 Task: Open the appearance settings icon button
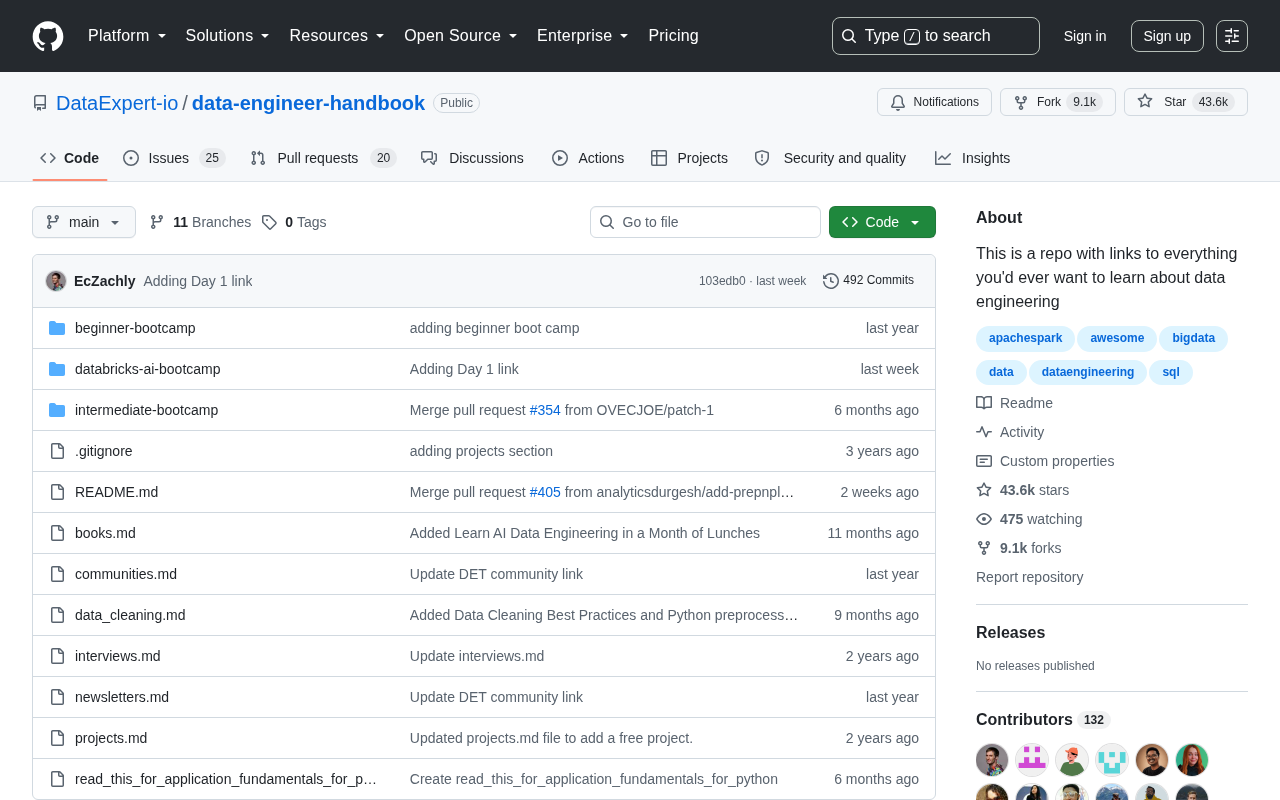pyautogui.click(x=1232, y=36)
